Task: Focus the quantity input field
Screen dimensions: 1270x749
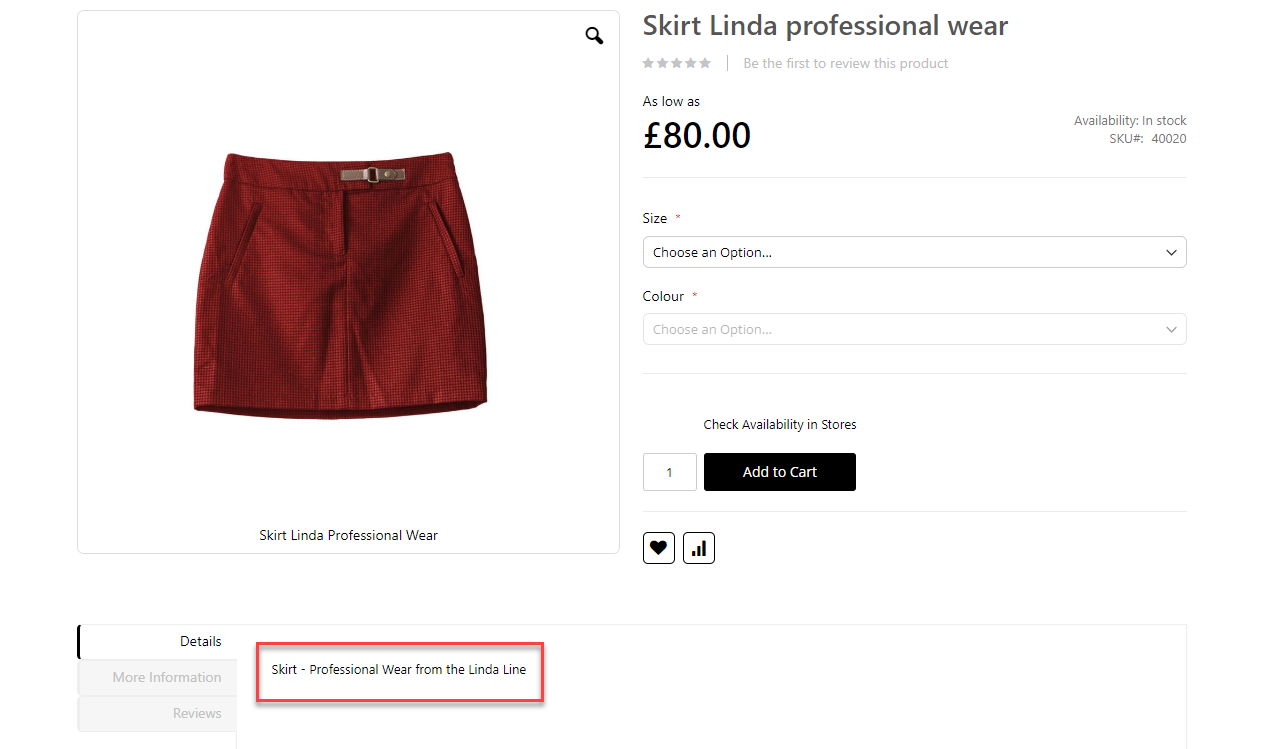Action: (x=669, y=472)
